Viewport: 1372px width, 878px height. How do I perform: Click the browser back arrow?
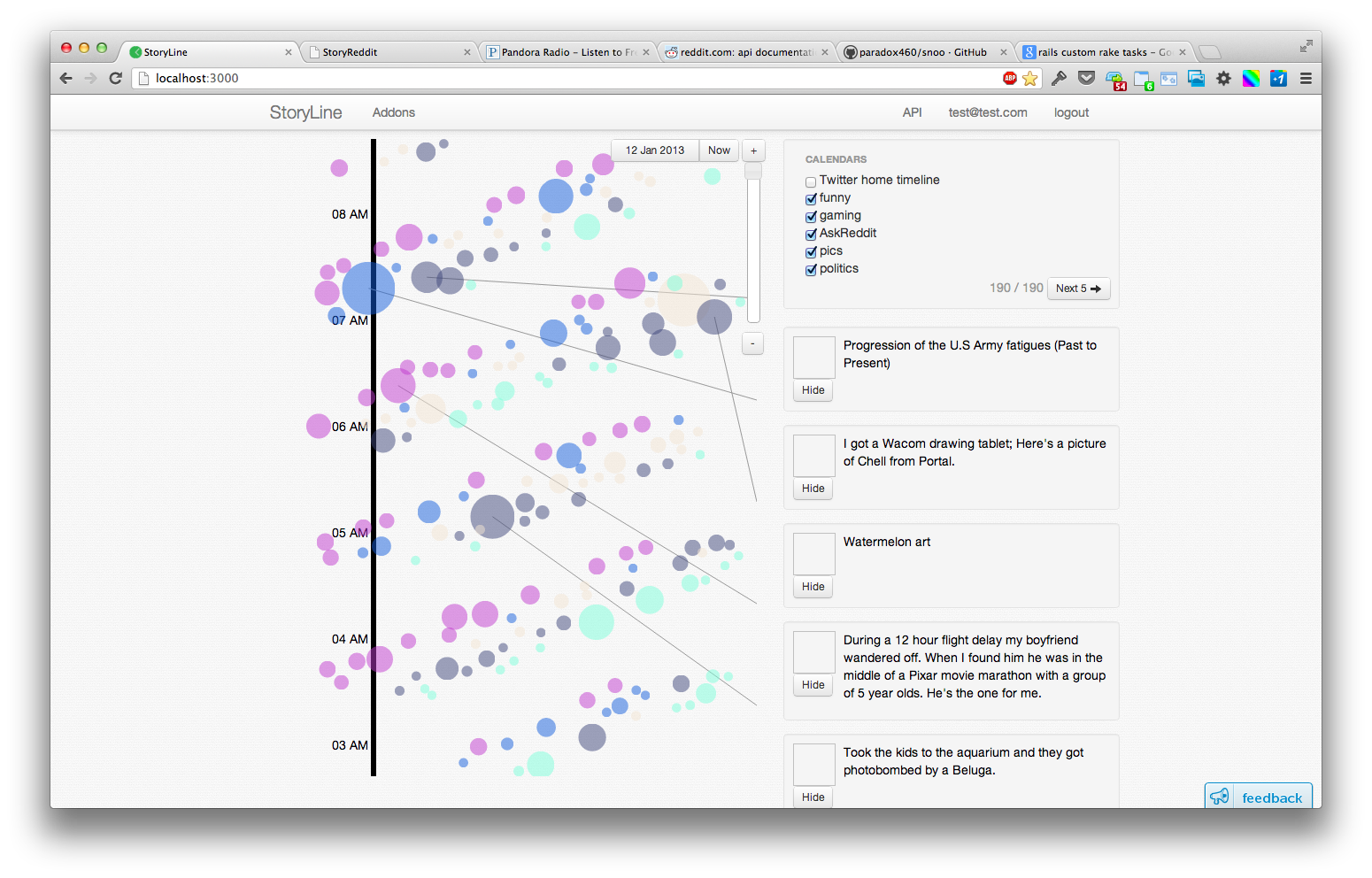point(66,78)
